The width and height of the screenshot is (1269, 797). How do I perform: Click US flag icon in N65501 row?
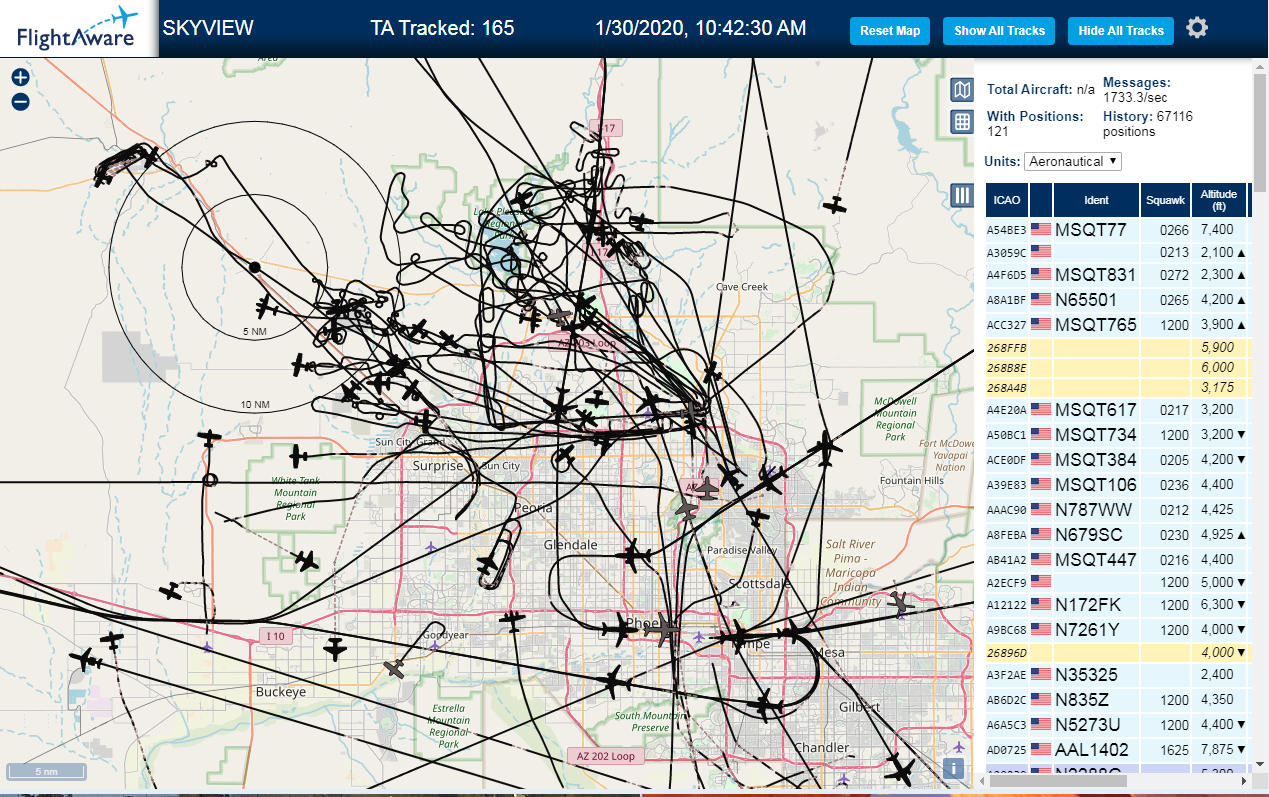point(1041,299)
